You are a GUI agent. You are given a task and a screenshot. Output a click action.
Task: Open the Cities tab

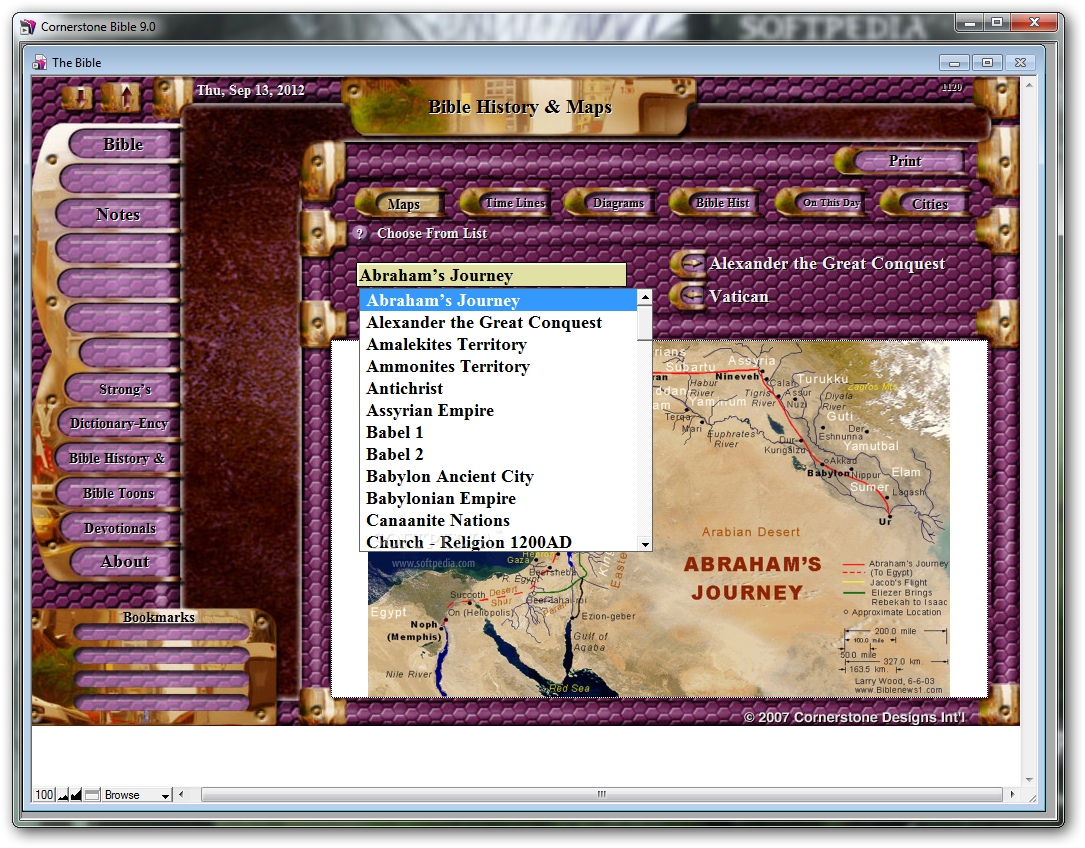[926, 204]
